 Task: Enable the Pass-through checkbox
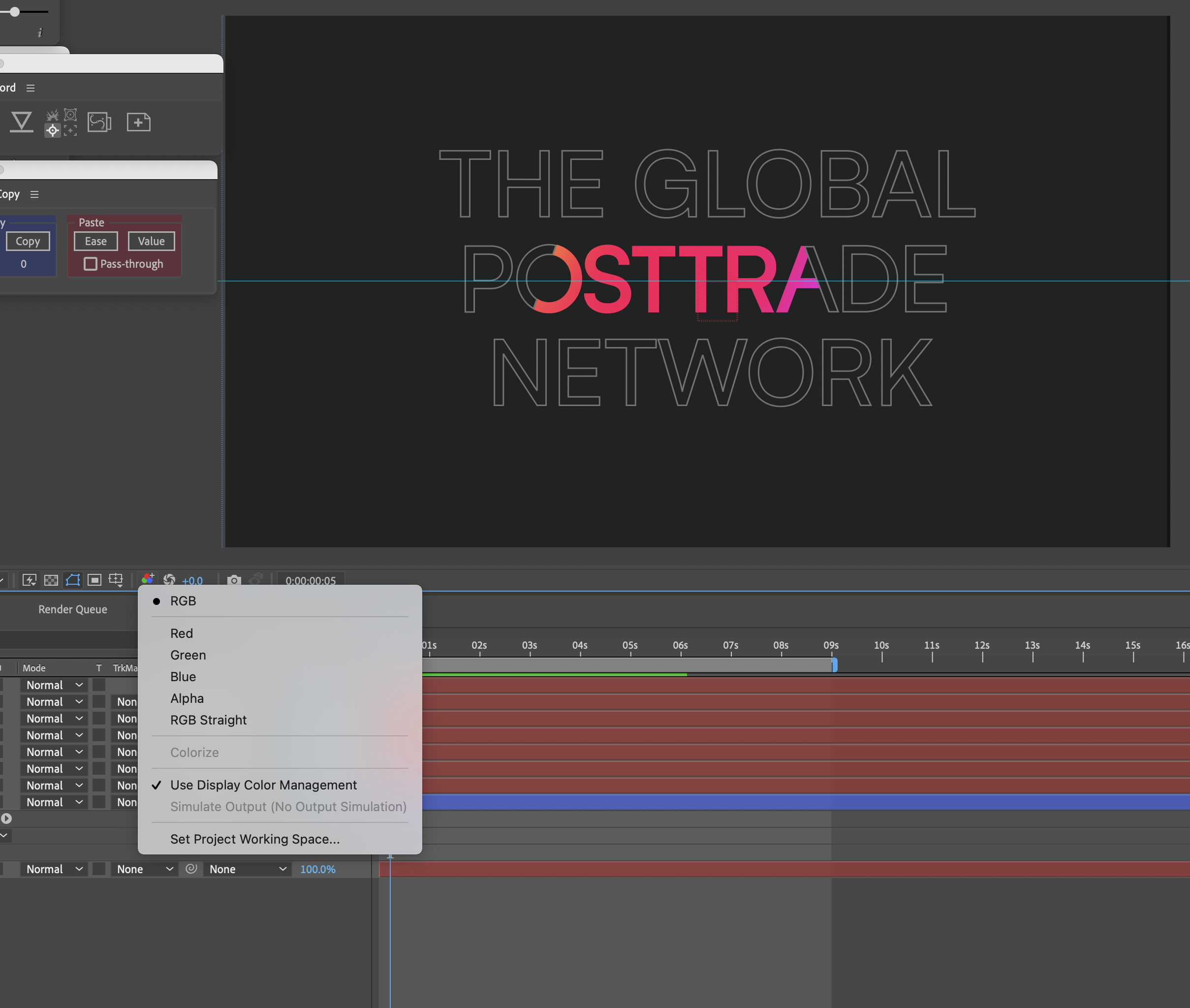(90, 264)
